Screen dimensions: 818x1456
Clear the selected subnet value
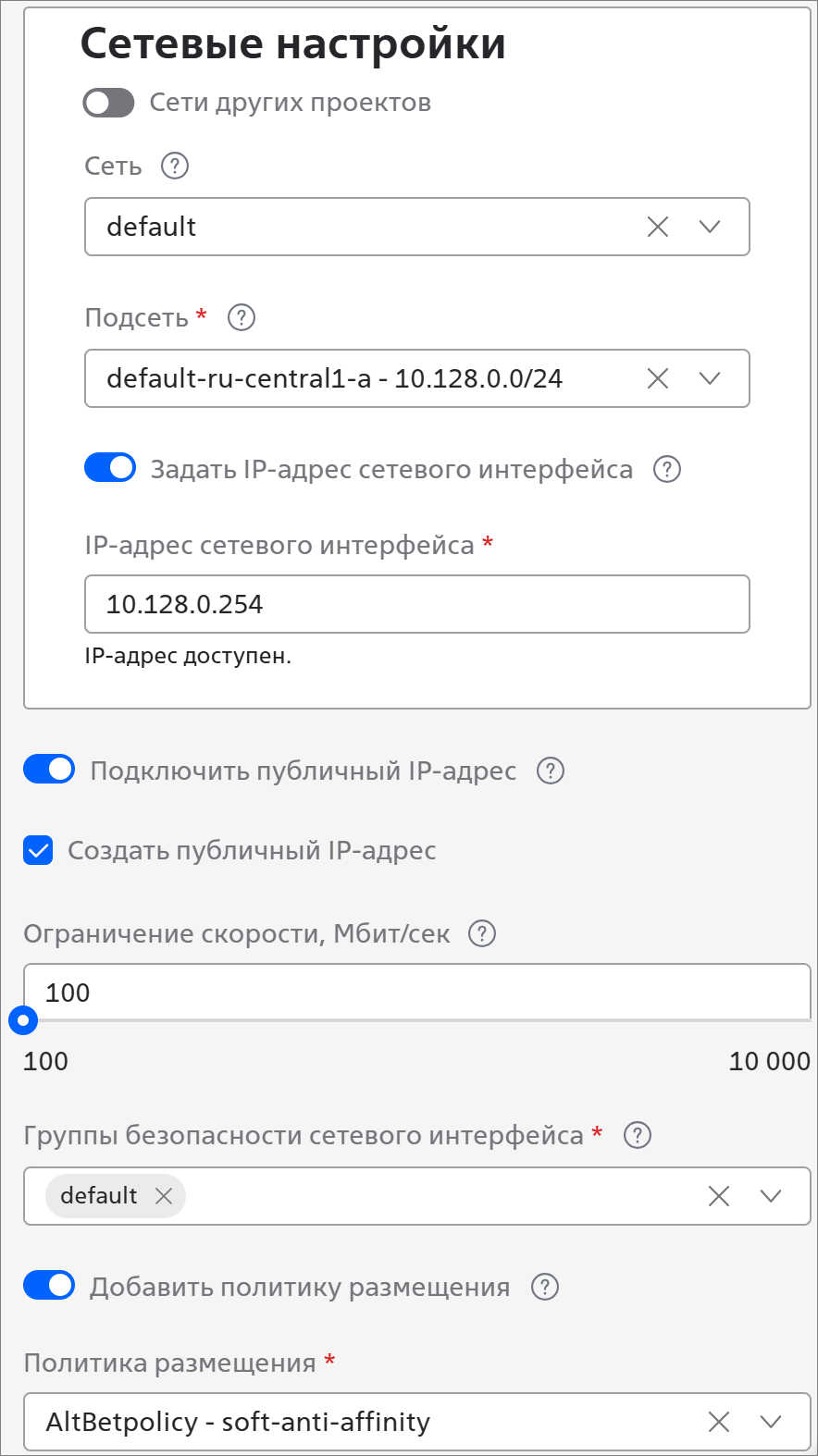tap(658, 378)
